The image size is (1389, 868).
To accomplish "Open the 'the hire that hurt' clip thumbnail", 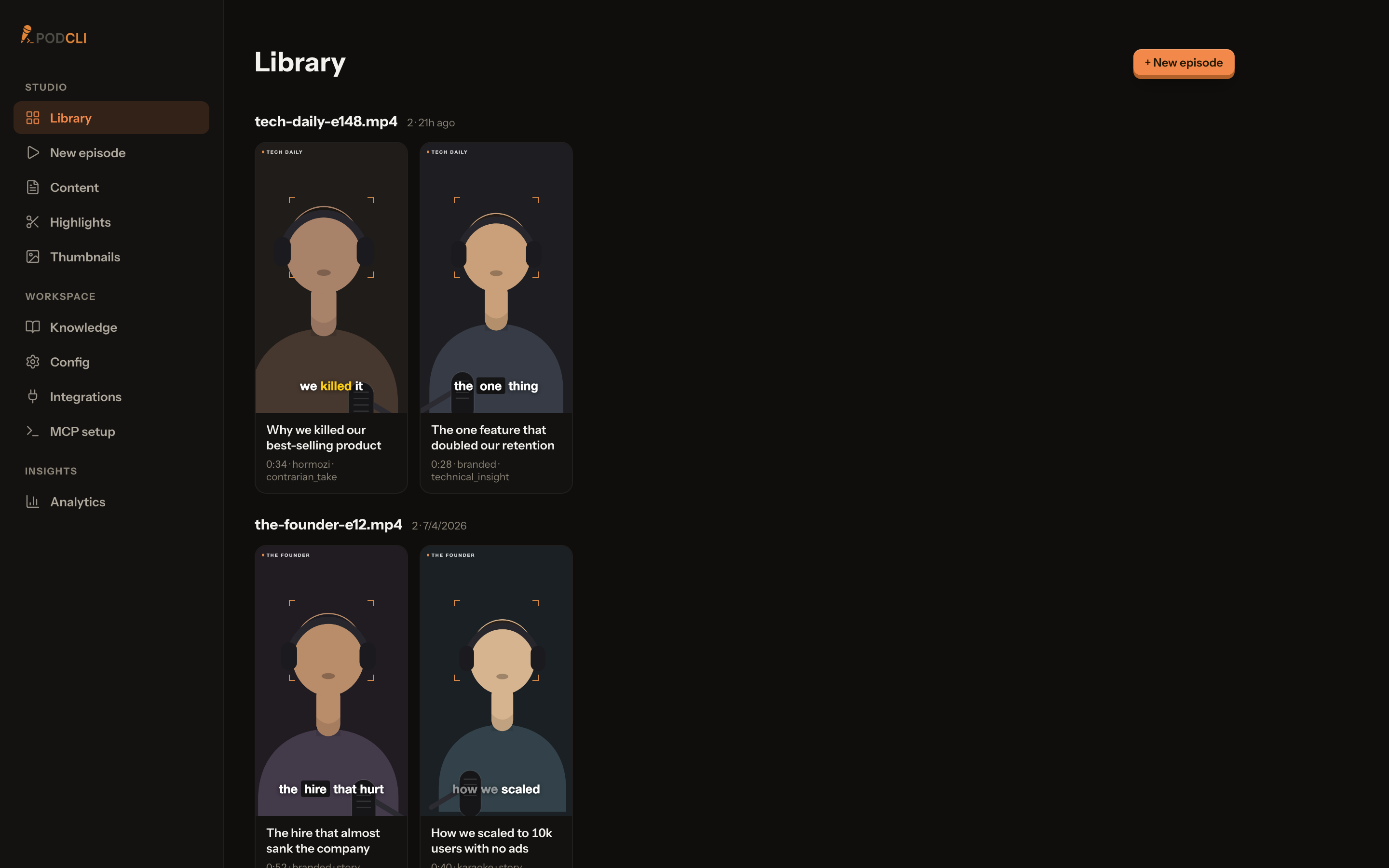I will click(x=331, y=680).
